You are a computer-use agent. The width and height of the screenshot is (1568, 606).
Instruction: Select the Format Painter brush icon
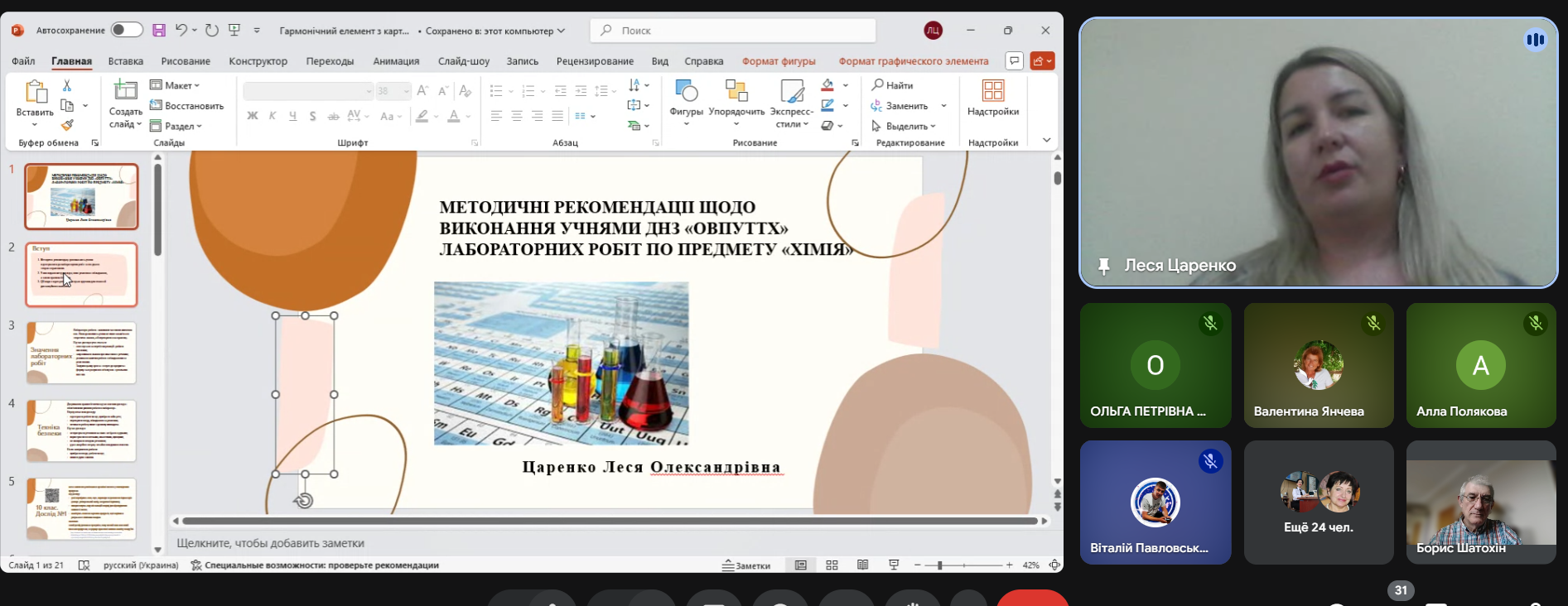click(x=67, y=125)
